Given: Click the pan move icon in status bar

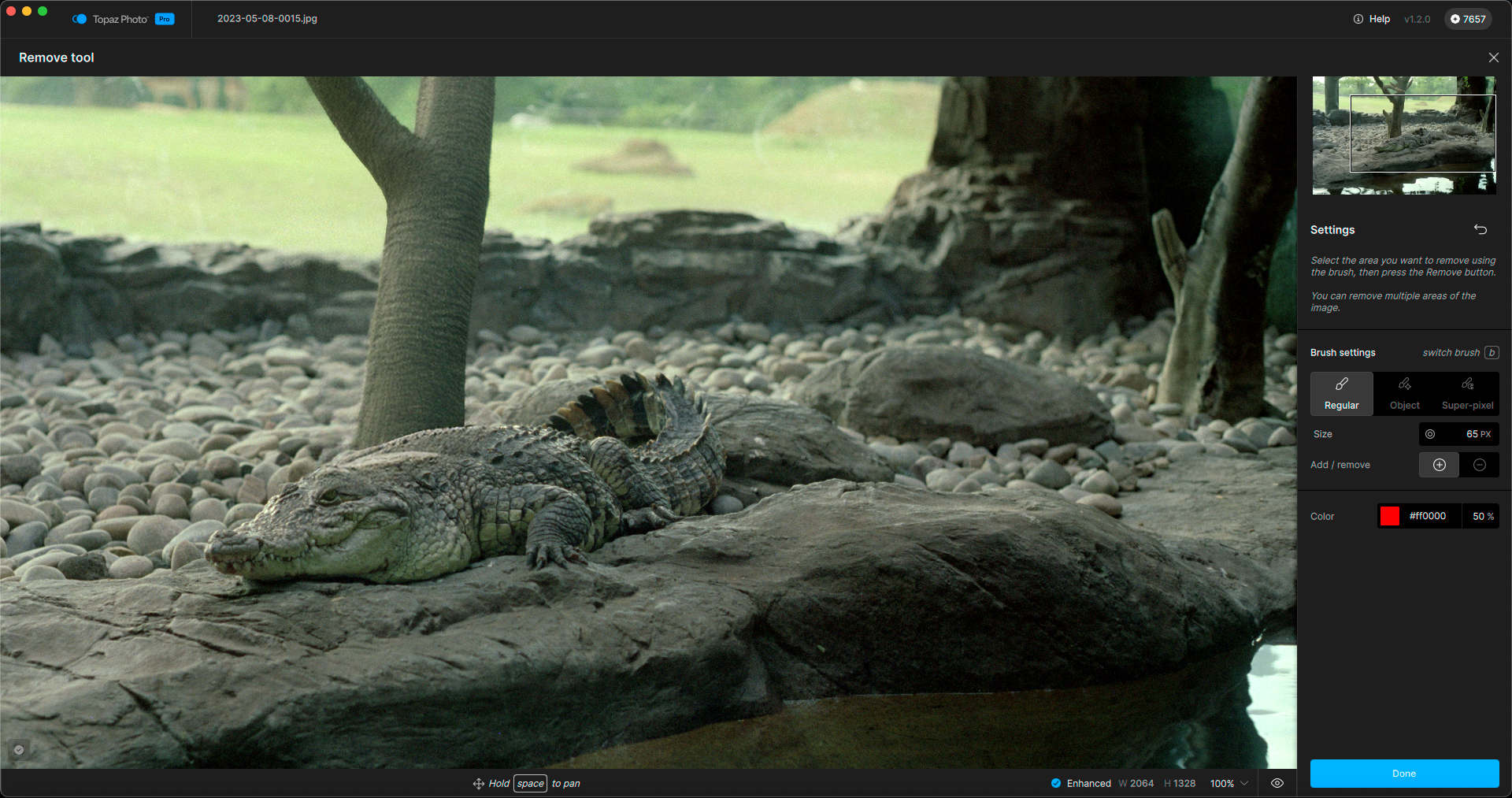Looking at the screenshot, I should (x=478, y=784).
